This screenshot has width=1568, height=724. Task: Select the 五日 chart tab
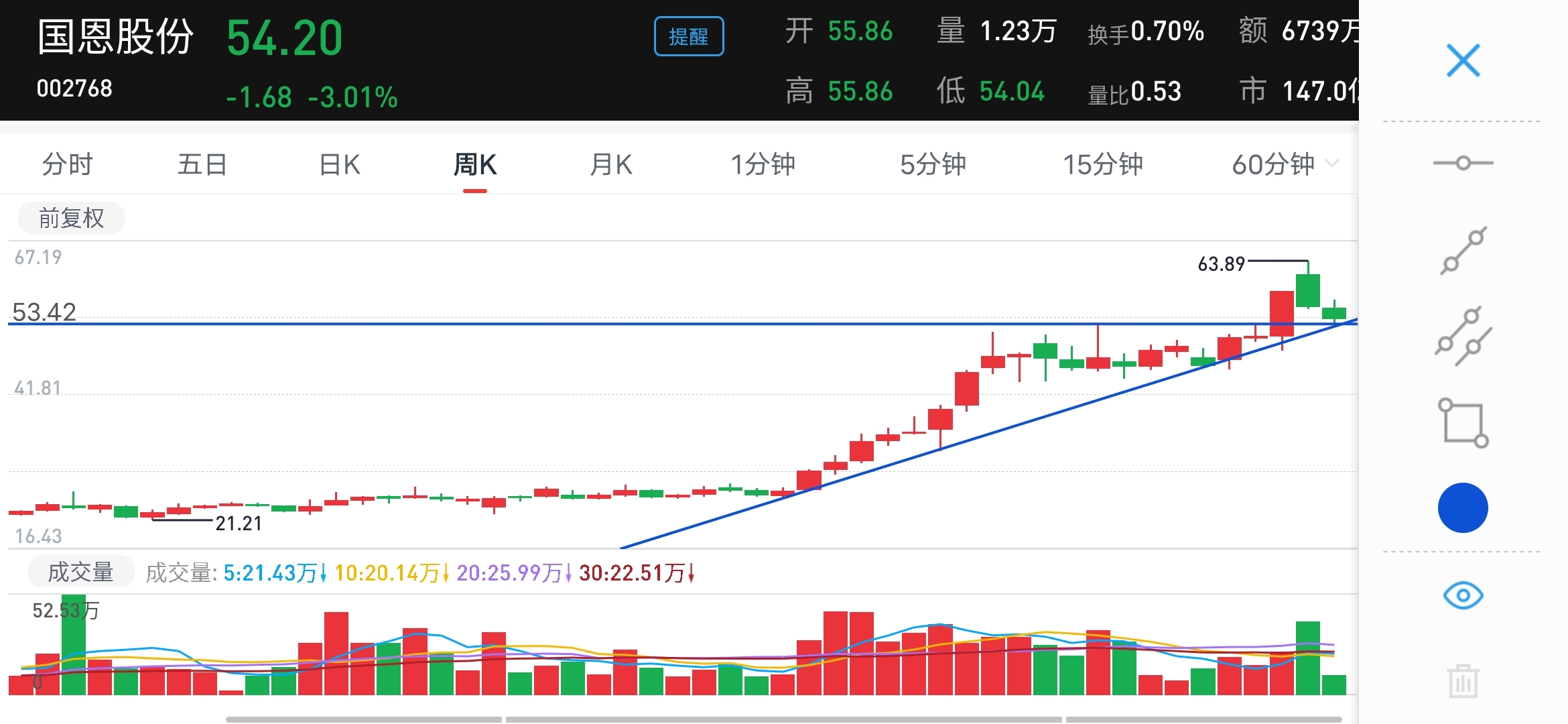coord(202,164)
